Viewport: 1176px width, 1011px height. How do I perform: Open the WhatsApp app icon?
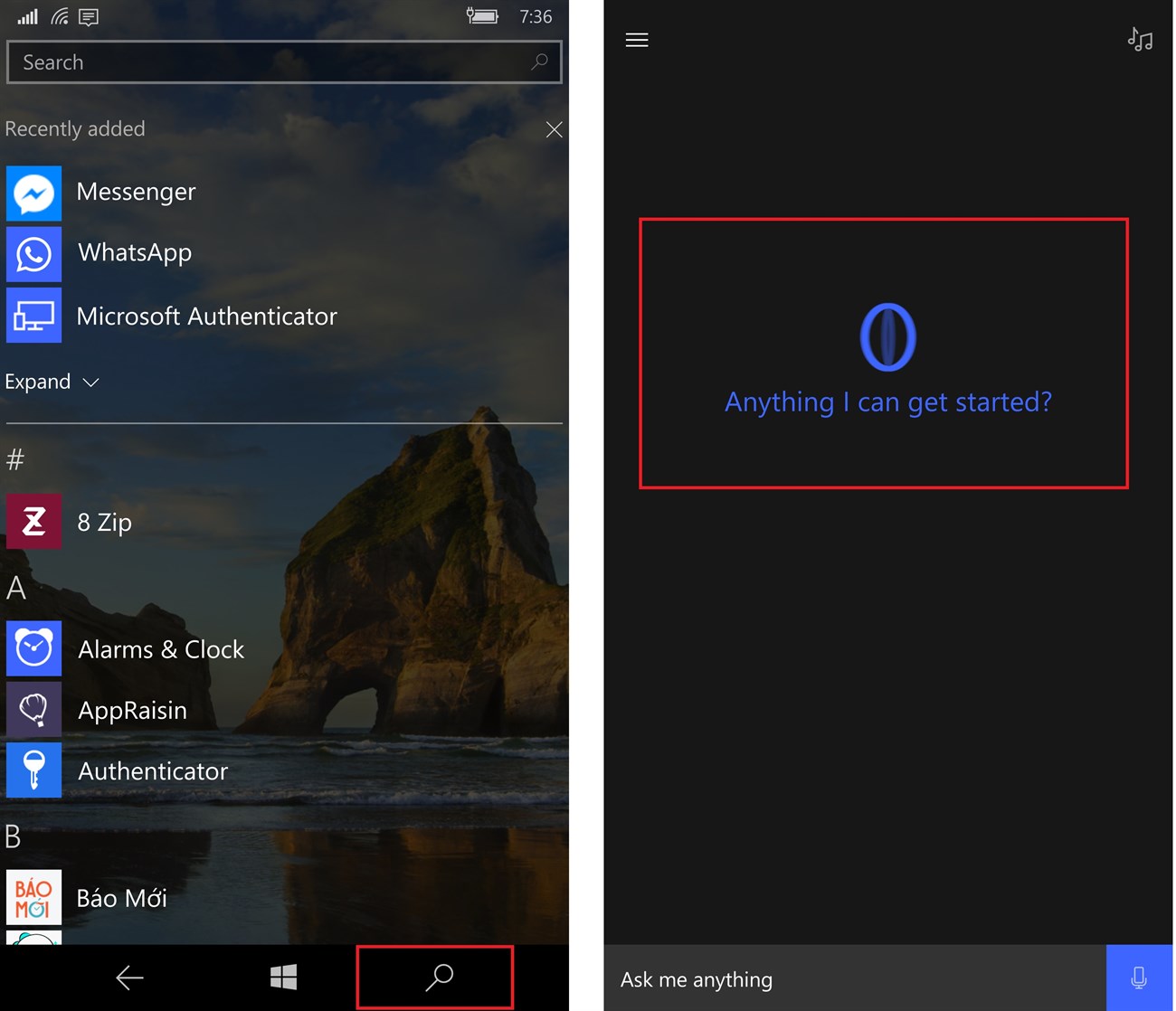point(33,254)
